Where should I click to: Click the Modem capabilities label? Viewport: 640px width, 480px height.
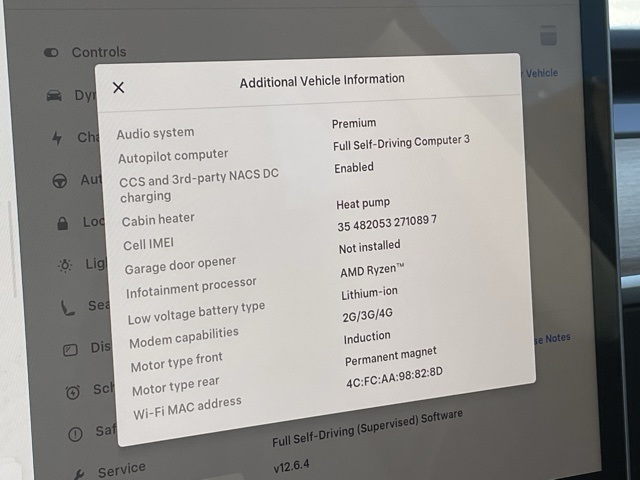coord(184,338)
